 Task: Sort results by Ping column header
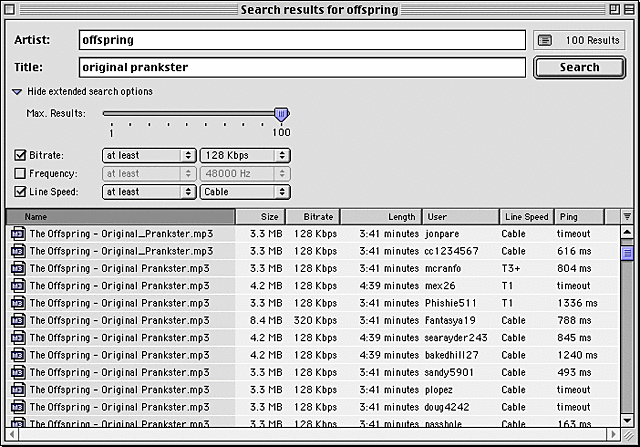(579, 217)
